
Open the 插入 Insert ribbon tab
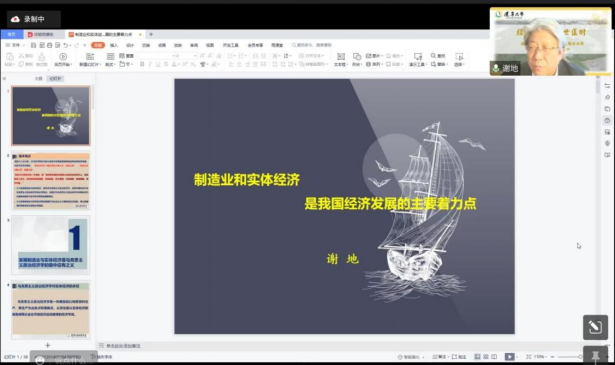point(114,45)
